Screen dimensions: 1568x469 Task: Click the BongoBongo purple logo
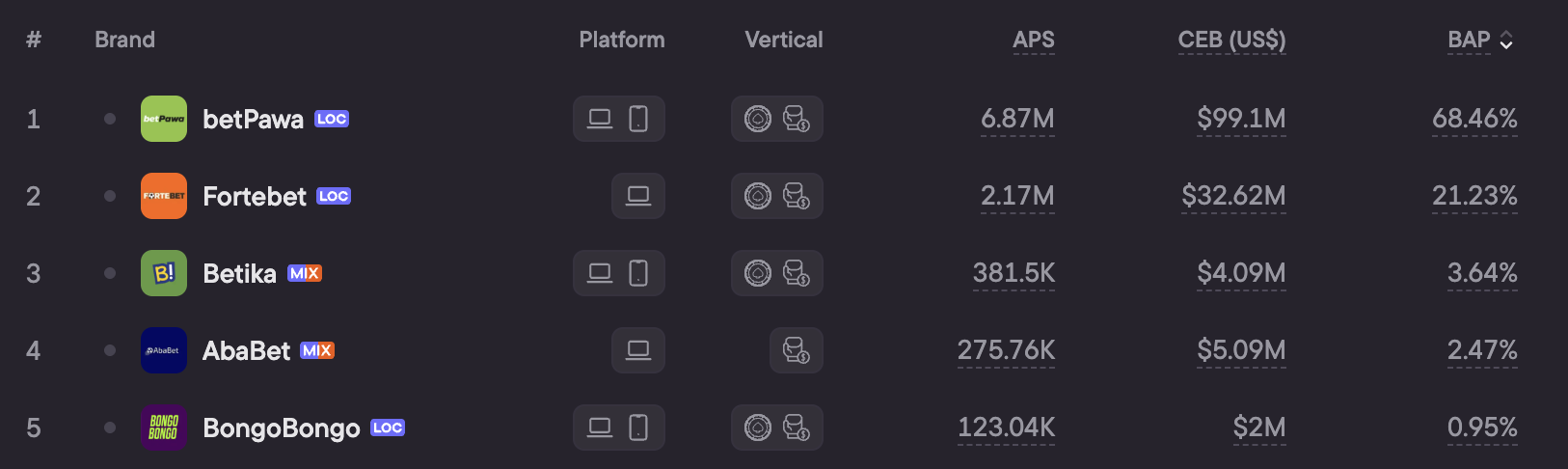164,428
